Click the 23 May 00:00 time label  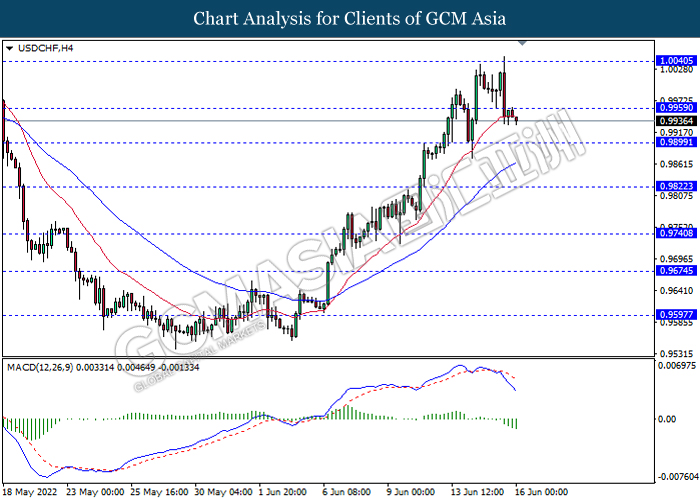coord(95,492)
